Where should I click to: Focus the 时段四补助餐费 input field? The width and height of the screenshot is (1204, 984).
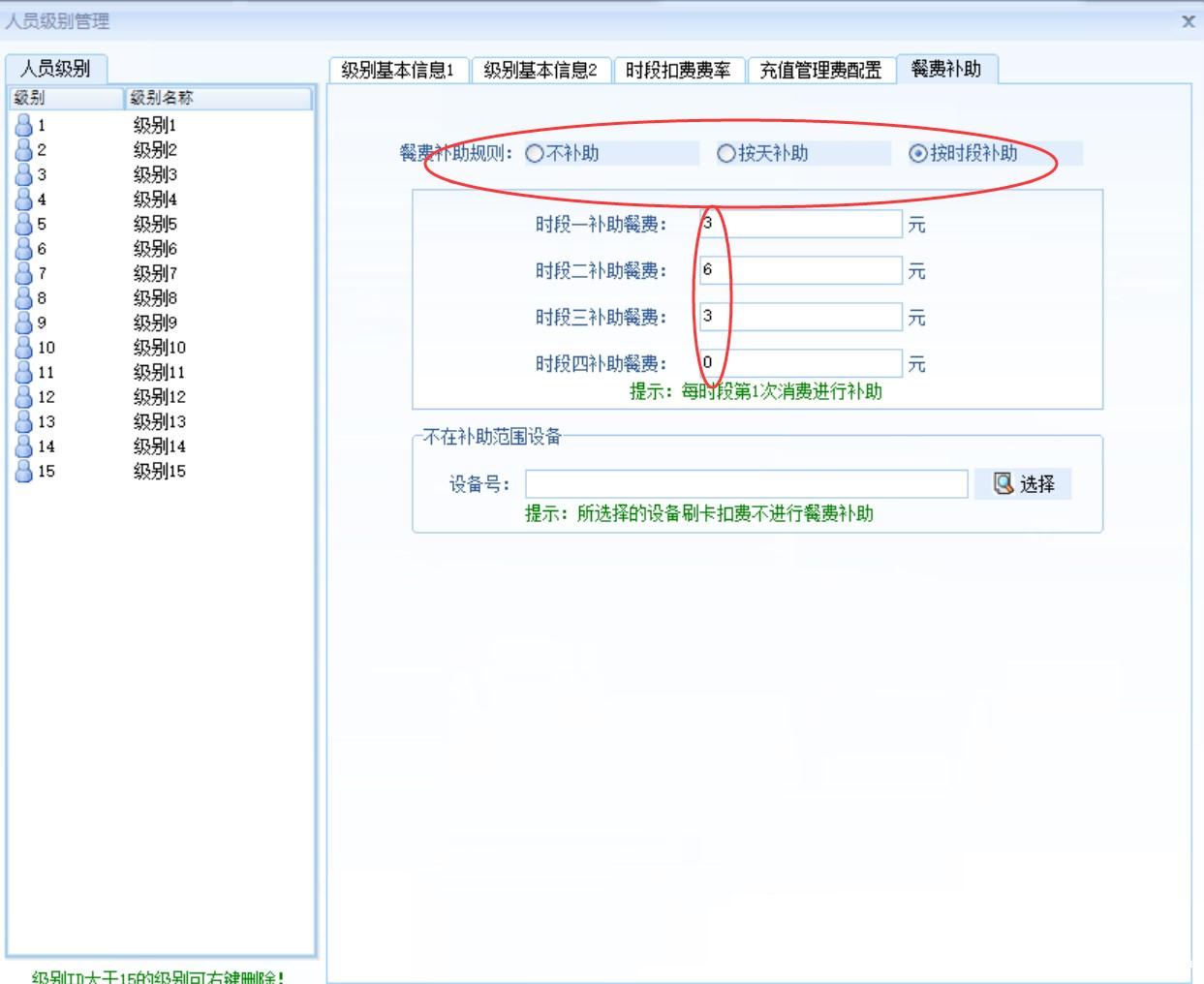800,363
